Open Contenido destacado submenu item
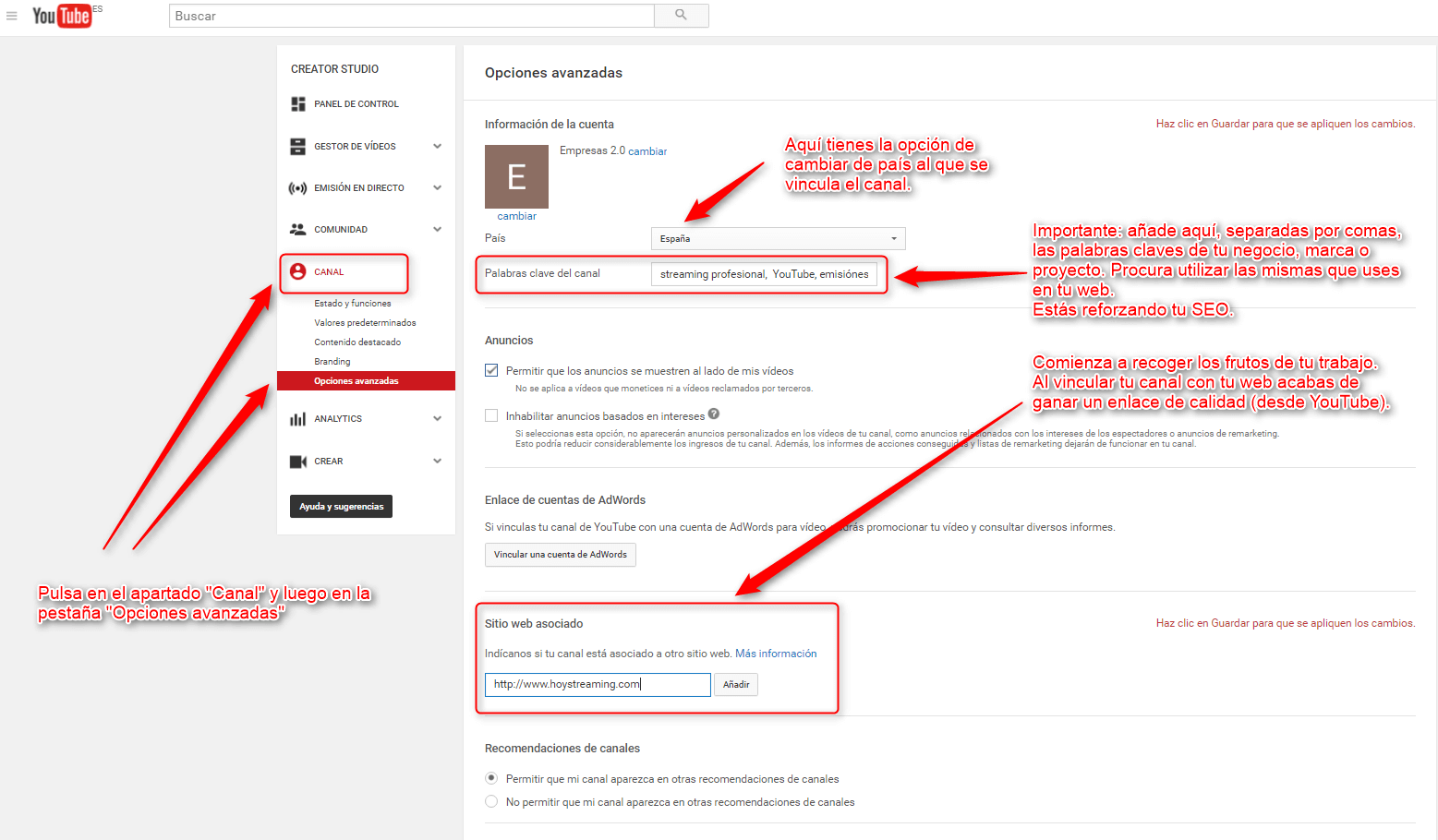The image size is (1438, 840). [x=357, y=342]
